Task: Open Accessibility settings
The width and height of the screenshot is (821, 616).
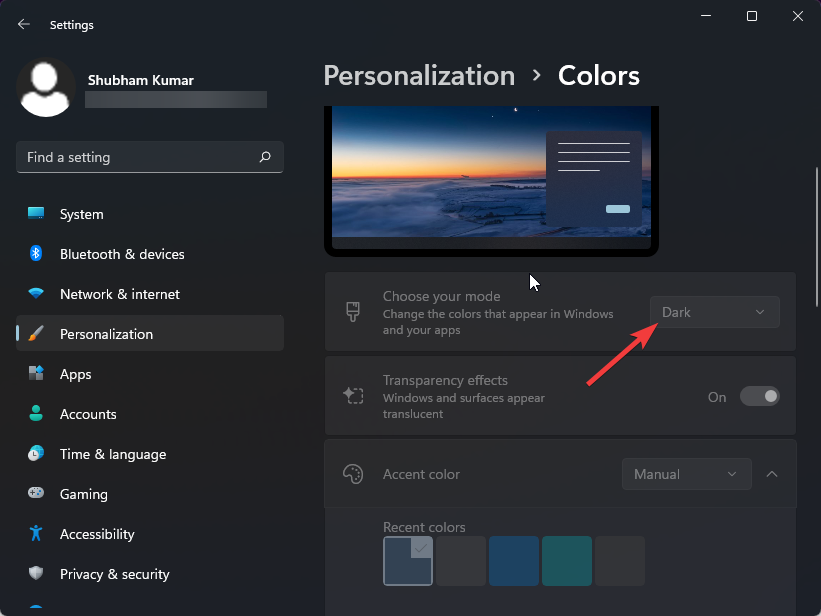Action: pyautogui.click(x=150, y=534)
